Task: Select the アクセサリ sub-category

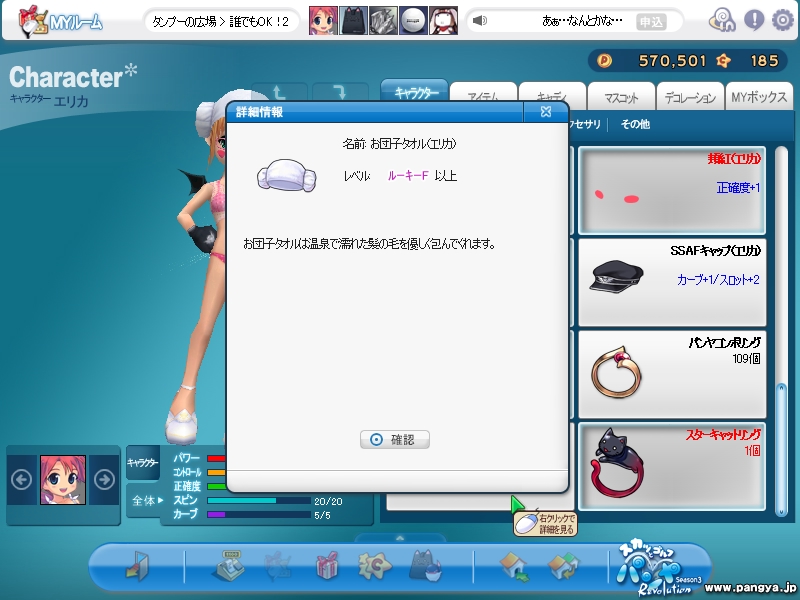Action: [585, 124]
